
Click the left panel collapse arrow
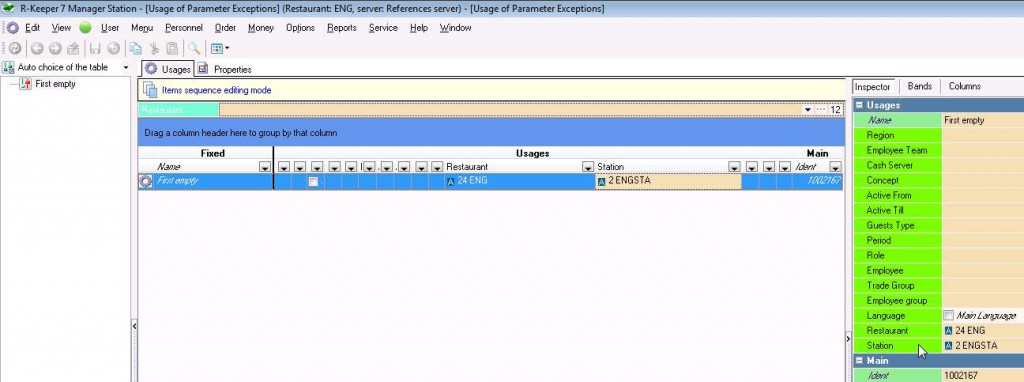[135, 325]
